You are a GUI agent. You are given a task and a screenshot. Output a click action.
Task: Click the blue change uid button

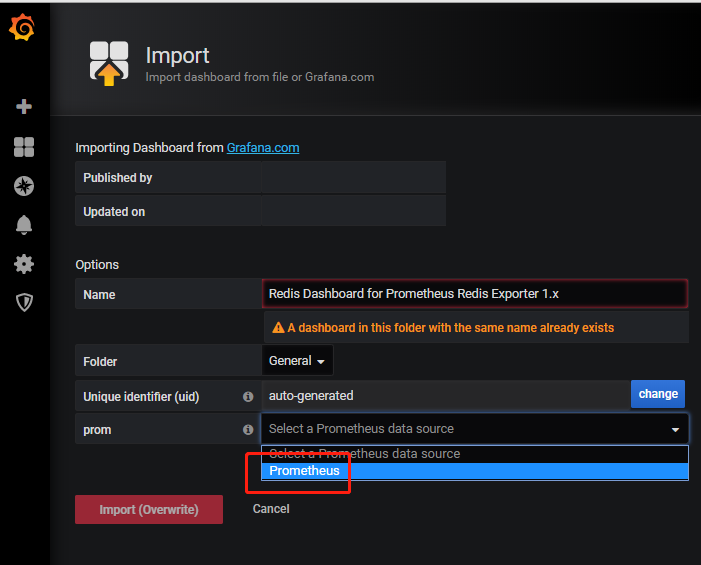(x=658, y=394)
